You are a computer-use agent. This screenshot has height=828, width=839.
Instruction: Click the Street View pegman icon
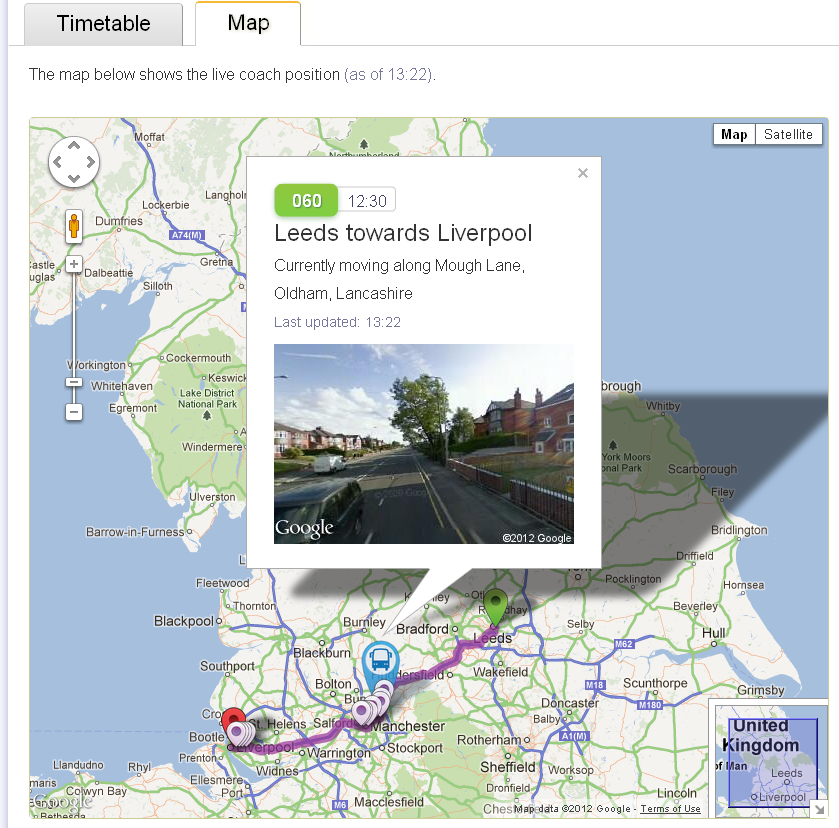(x=74, y=226)
